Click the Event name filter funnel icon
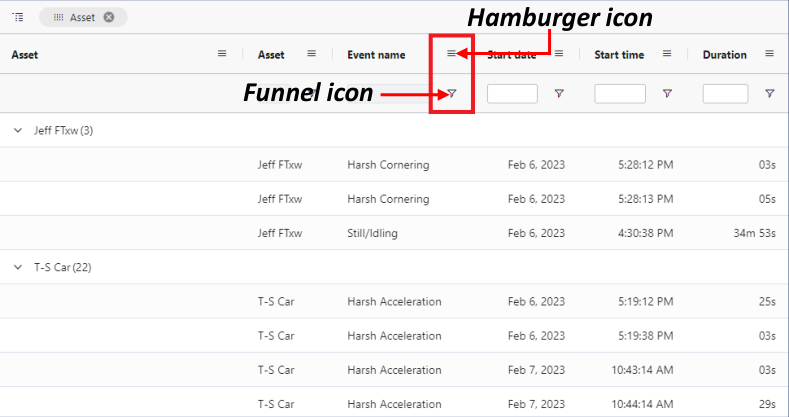789x417 pixels. click(452, 93)
